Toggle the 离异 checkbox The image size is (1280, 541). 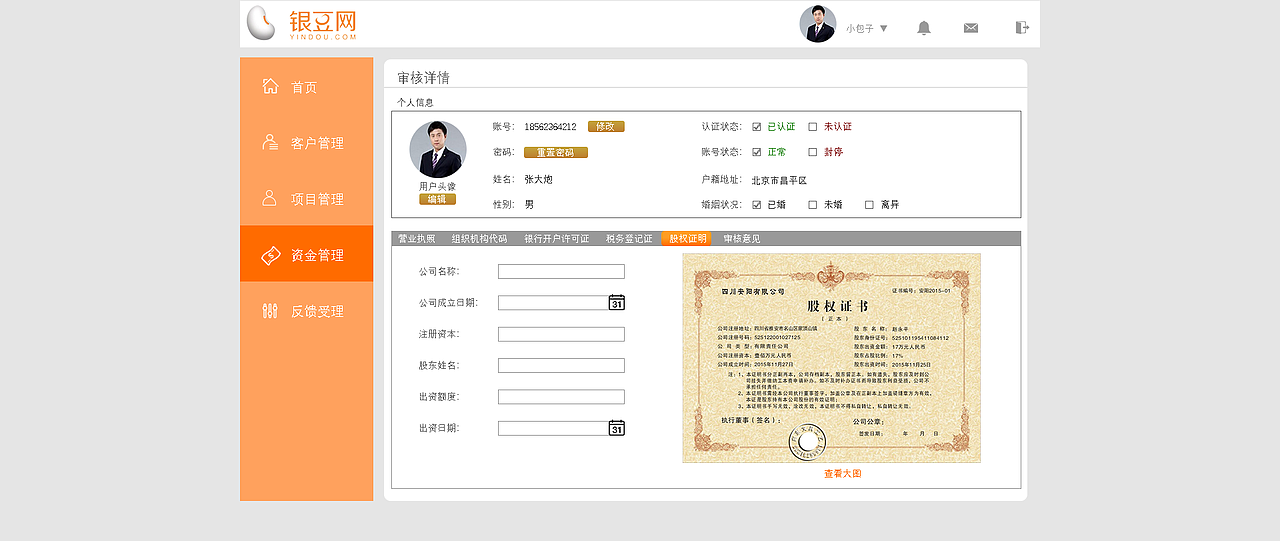coord(869,205)
